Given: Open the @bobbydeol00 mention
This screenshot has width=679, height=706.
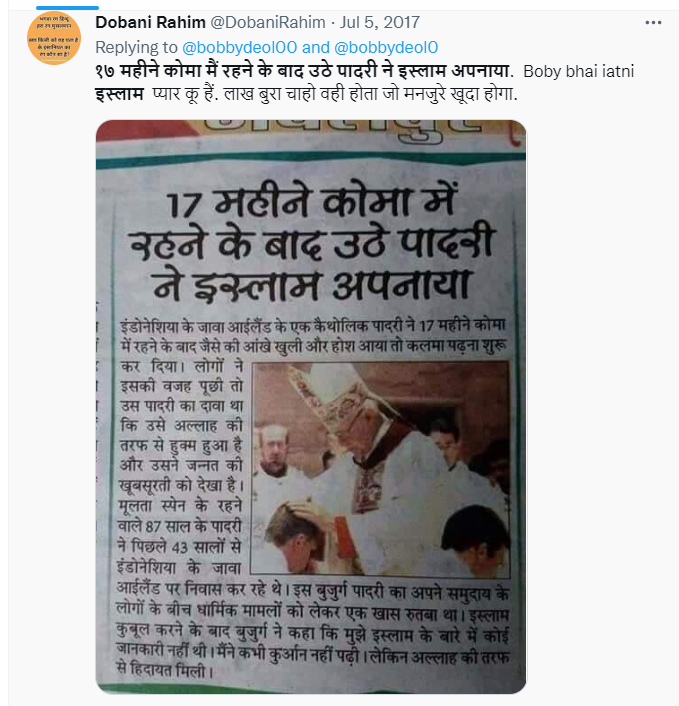Looking at the screenshot, I should [240, 47].
